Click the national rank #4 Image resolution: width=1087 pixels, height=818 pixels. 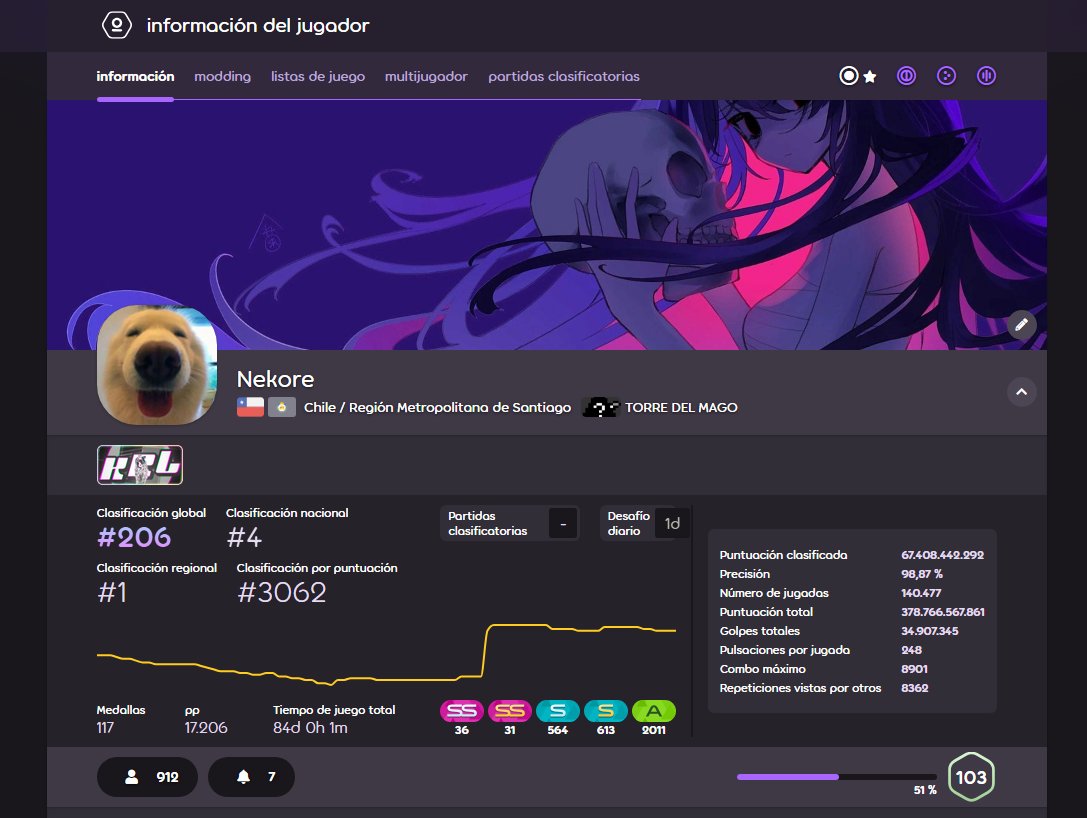244,537
